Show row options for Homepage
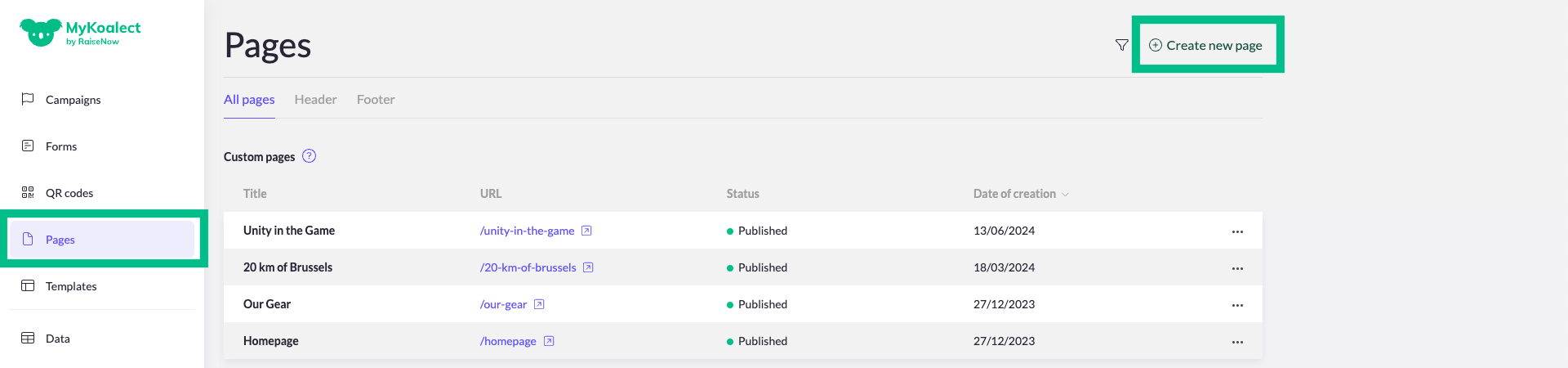The width and height of the screenshot is (1568, 368). tap(1237, 342)
